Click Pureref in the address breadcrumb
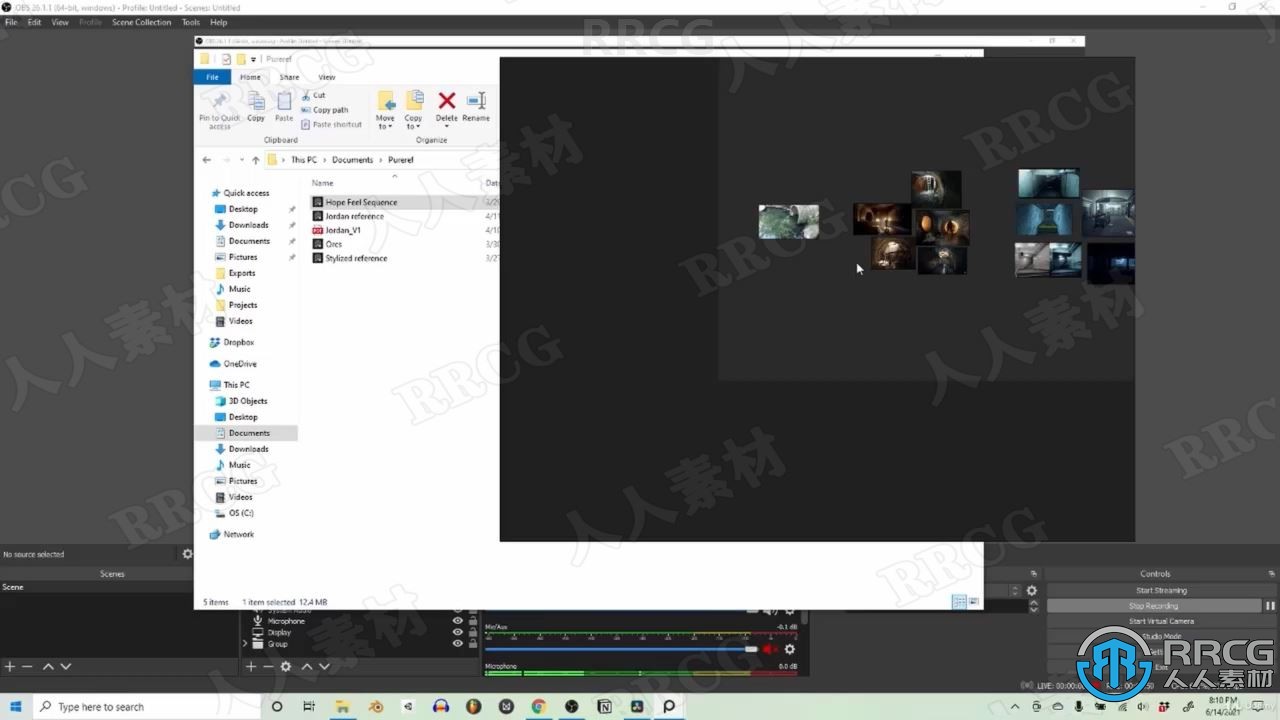Screen dimensions: 1280x720 400,160
